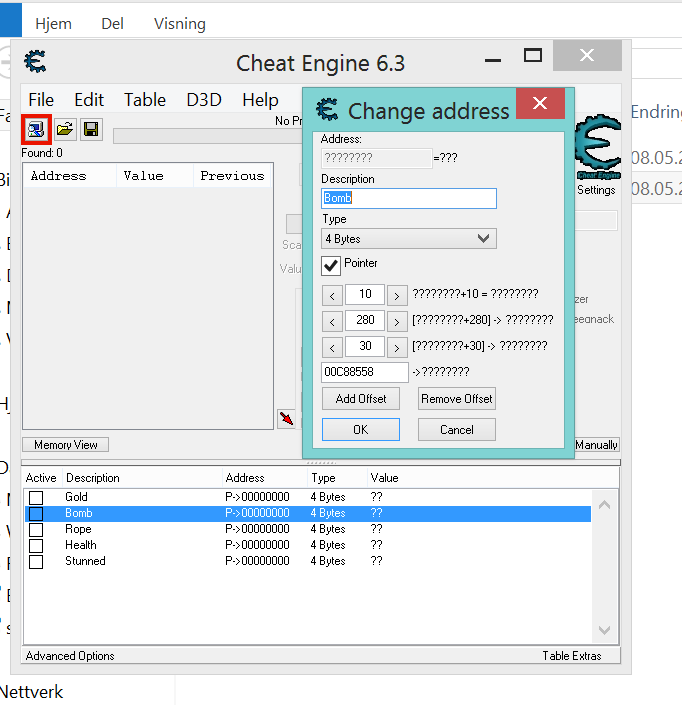Decrease the 10 offset with left arrow
Screen dimensions: 682x705
tap(332, 295)
